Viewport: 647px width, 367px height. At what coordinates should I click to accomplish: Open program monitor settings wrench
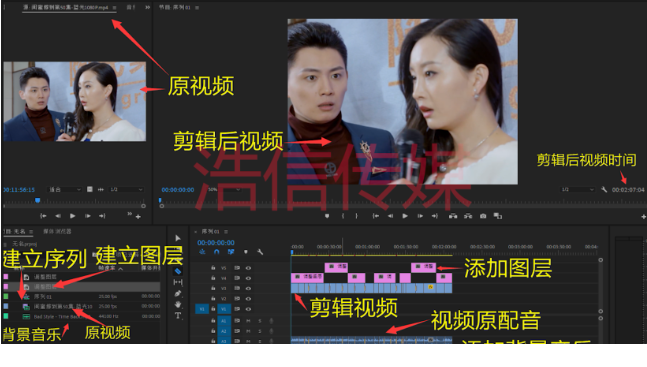pyautogui.click(x=604, y=189)
